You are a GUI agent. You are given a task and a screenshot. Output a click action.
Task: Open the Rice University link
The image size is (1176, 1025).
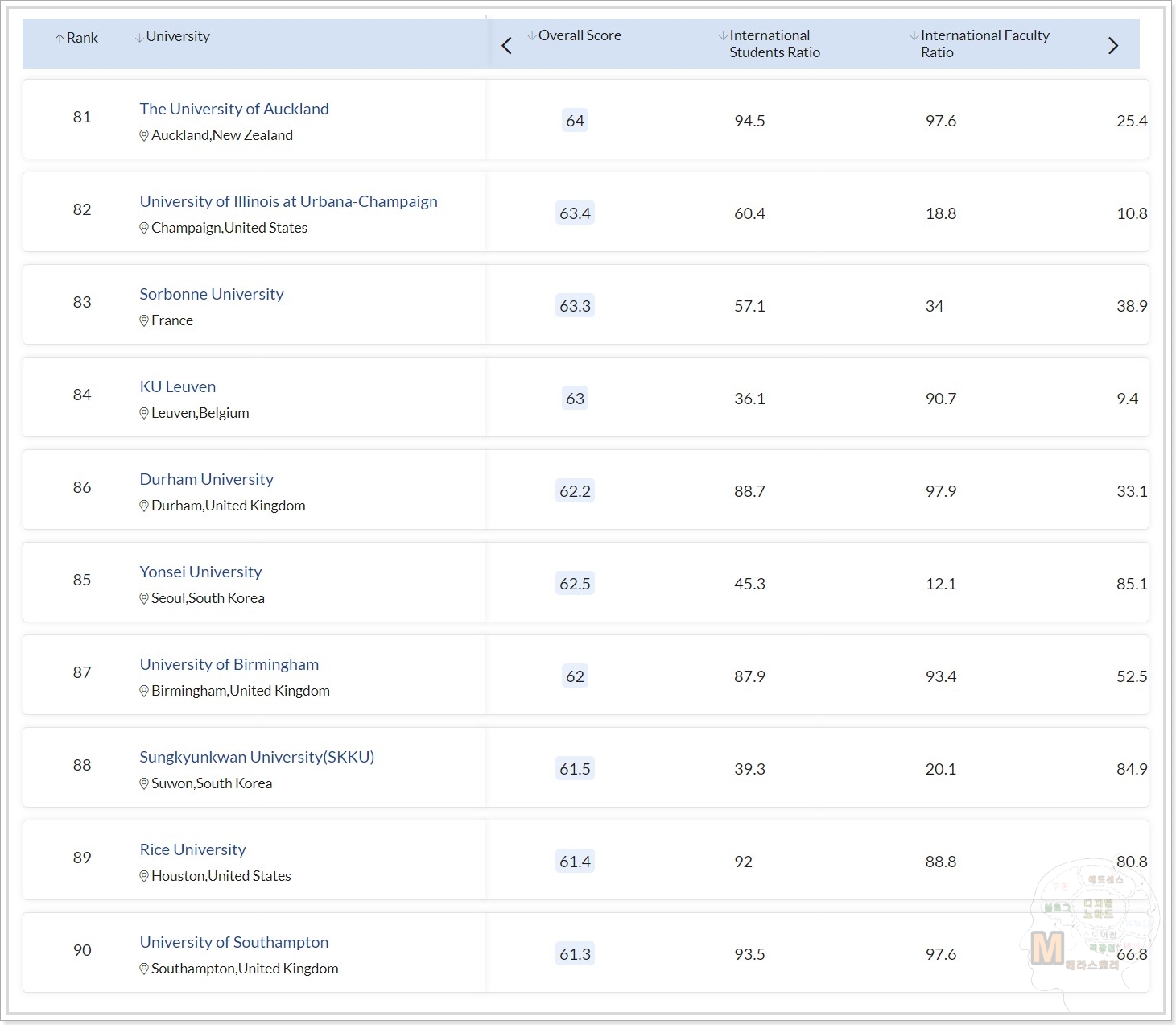tap(192, 849)
